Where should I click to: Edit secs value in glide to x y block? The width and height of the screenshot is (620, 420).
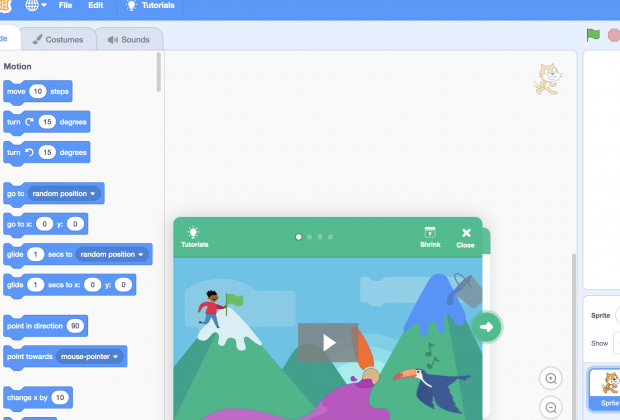35,285
